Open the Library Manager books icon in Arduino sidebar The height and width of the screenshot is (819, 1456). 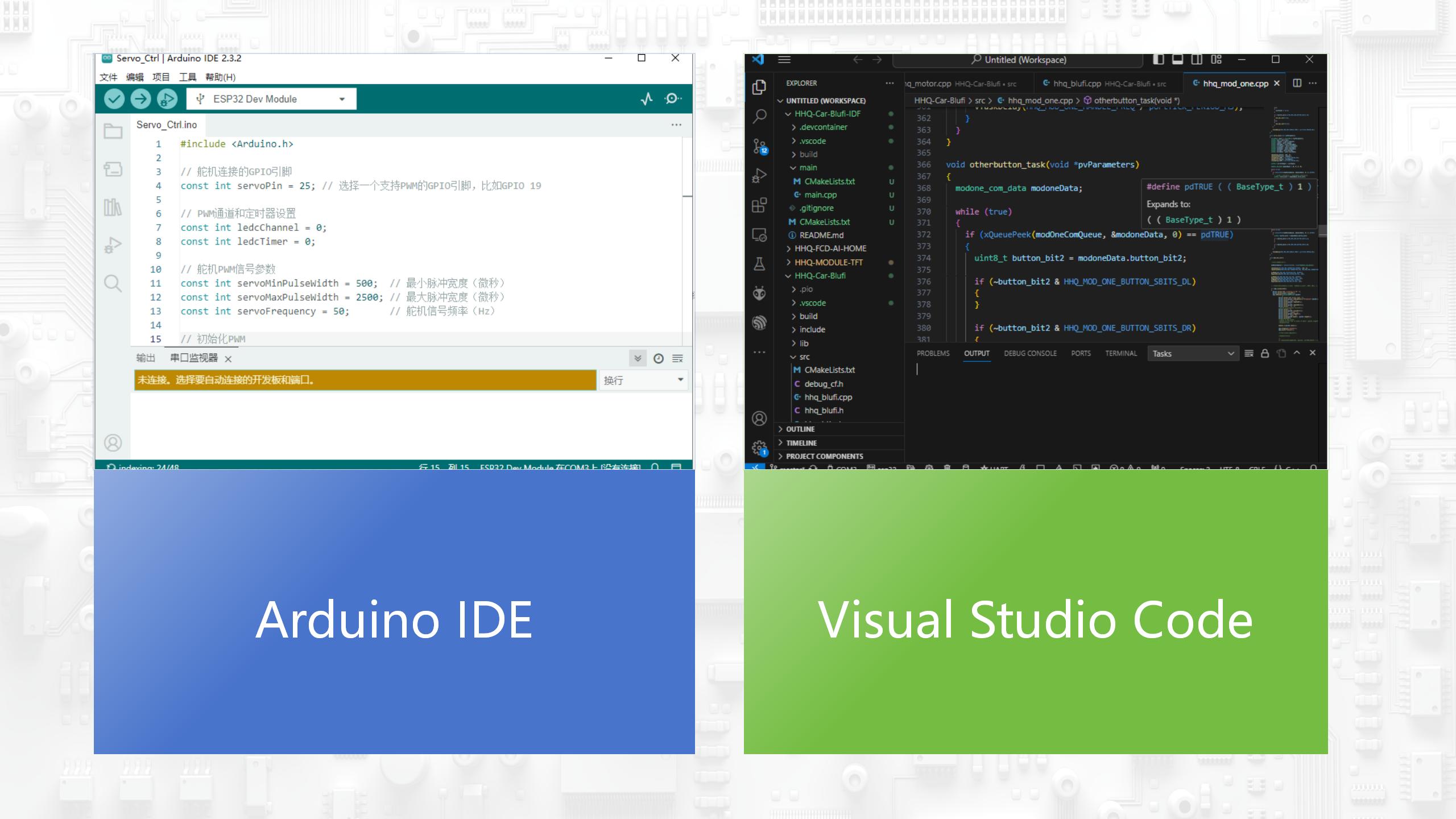[113, 207]
